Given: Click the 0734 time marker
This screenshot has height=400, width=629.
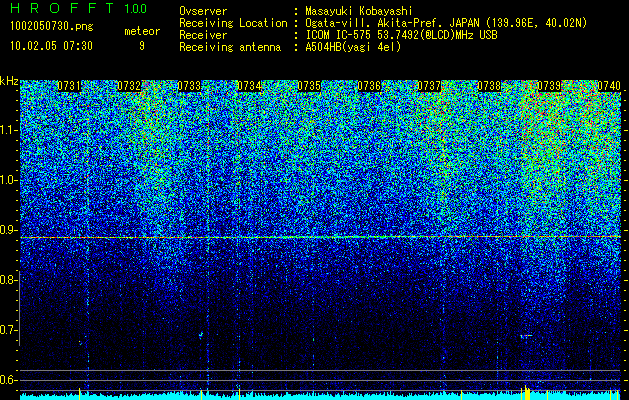Looking at the screenshot, I should [x=249, y=86].
